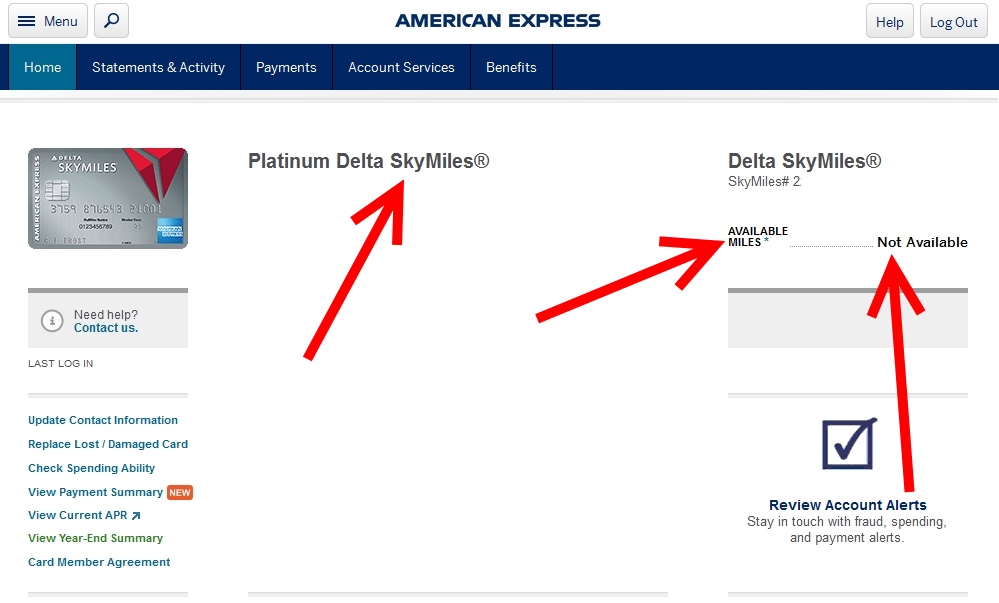
Task: Select the Account Services tab
Action: tap(401, 67)
